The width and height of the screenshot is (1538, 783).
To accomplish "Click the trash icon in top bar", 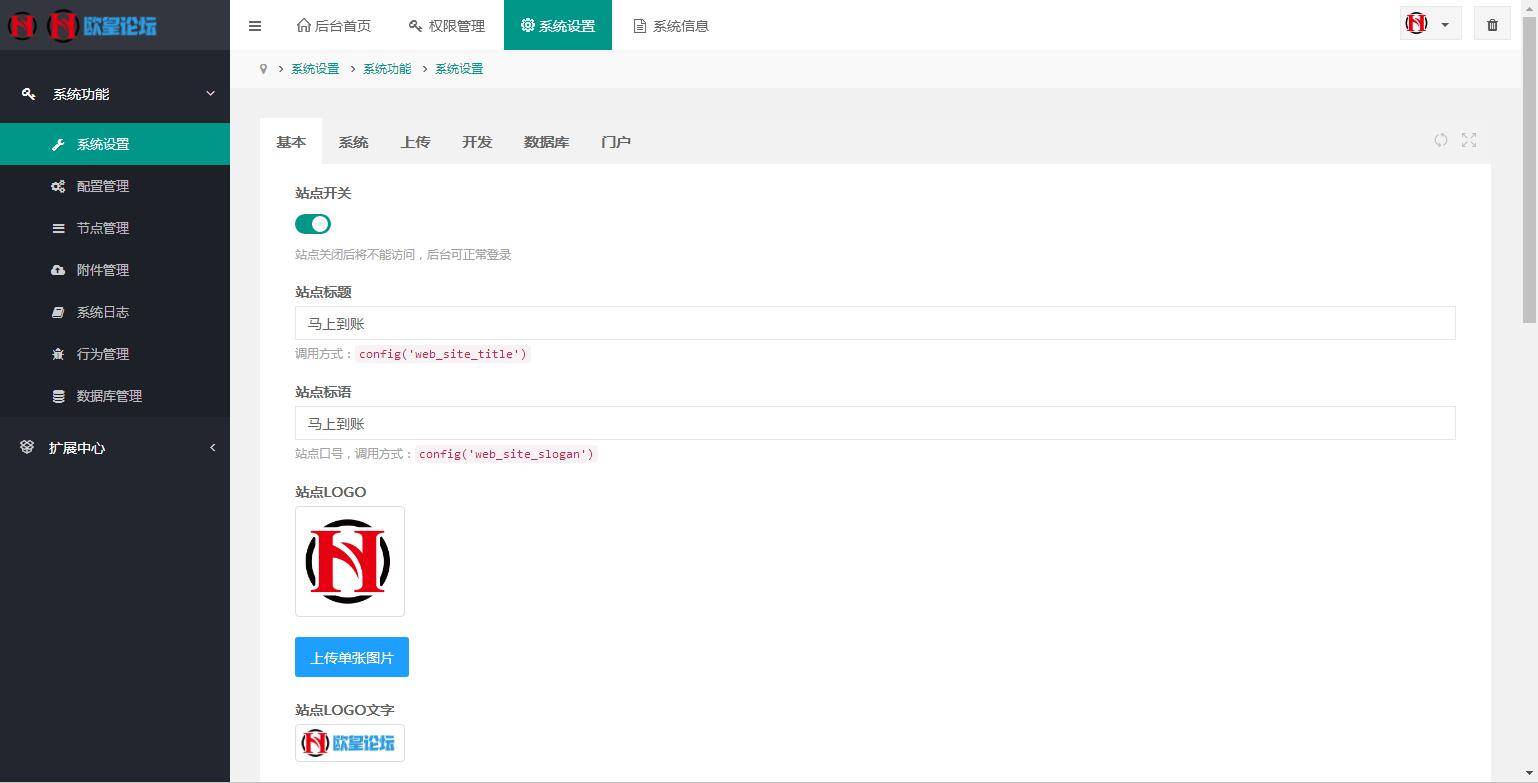I will [x=1491, y=23].
